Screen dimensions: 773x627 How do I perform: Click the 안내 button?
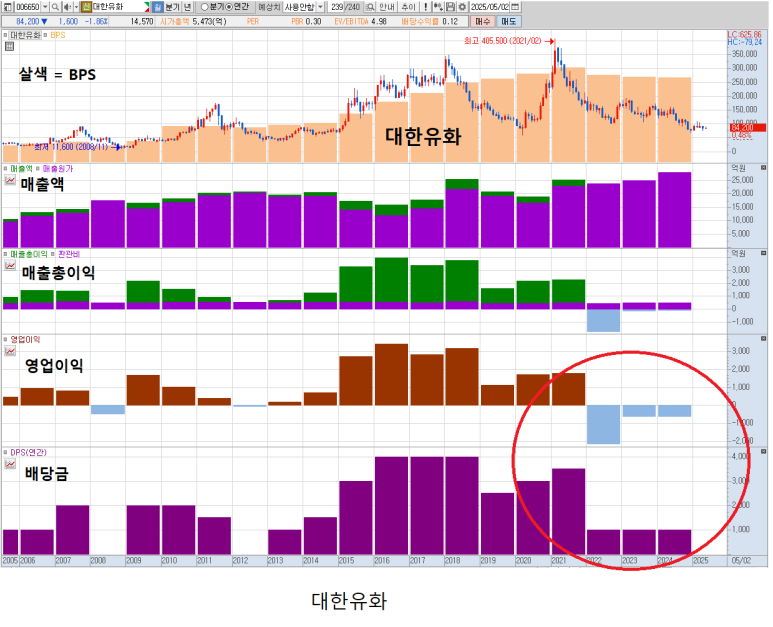tap(388, 7)
